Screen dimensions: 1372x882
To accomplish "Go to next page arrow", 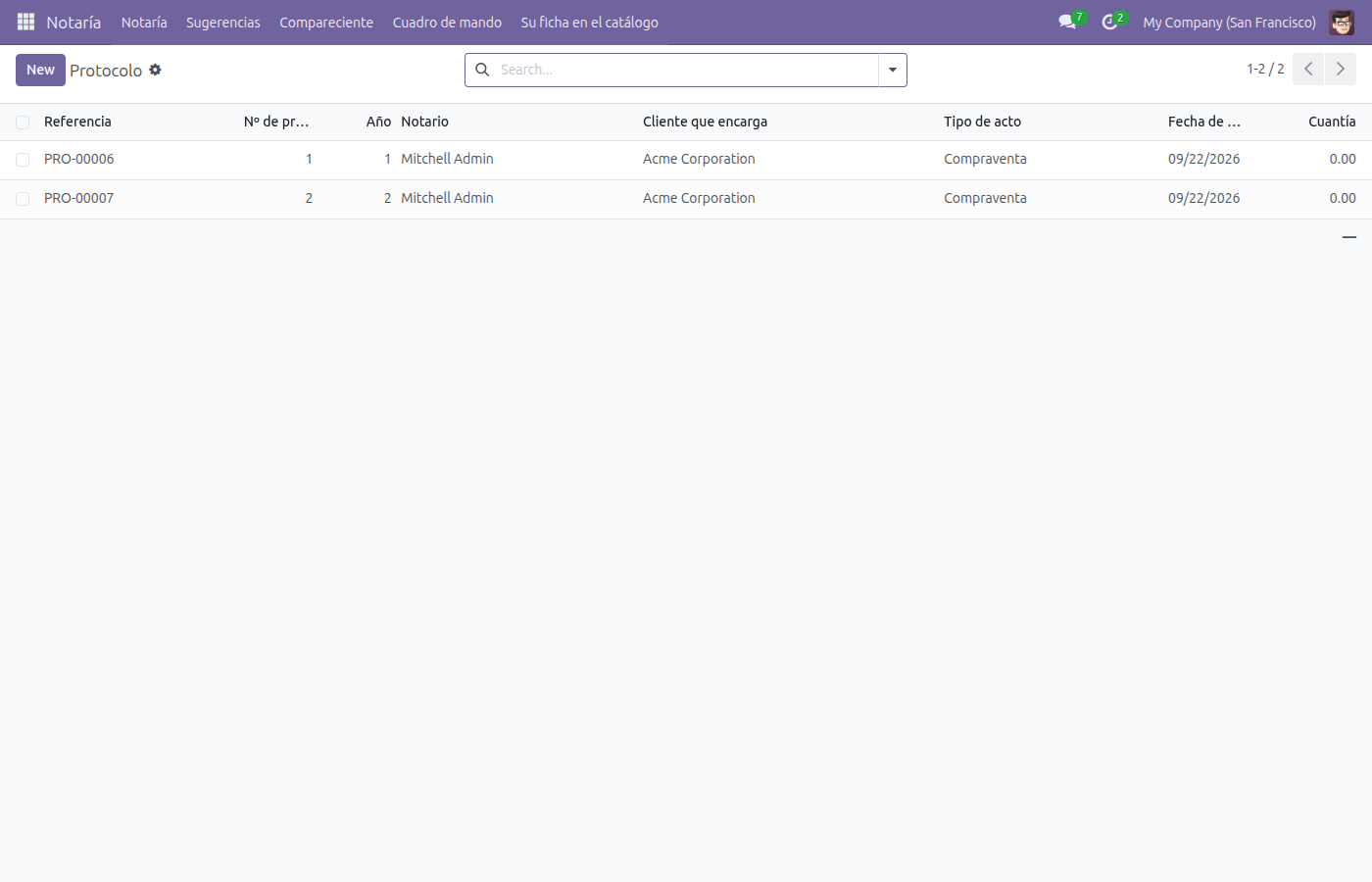I will [x=1341, y=70].
